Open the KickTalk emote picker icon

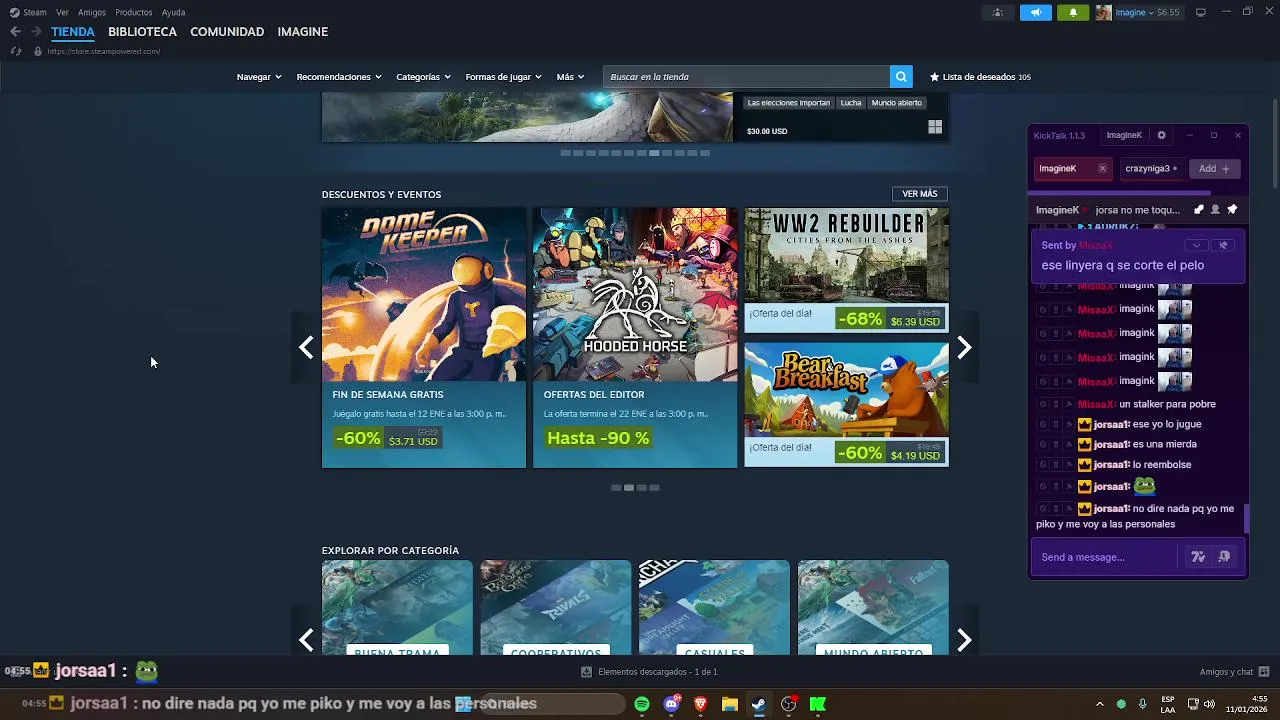[1224, 557]
